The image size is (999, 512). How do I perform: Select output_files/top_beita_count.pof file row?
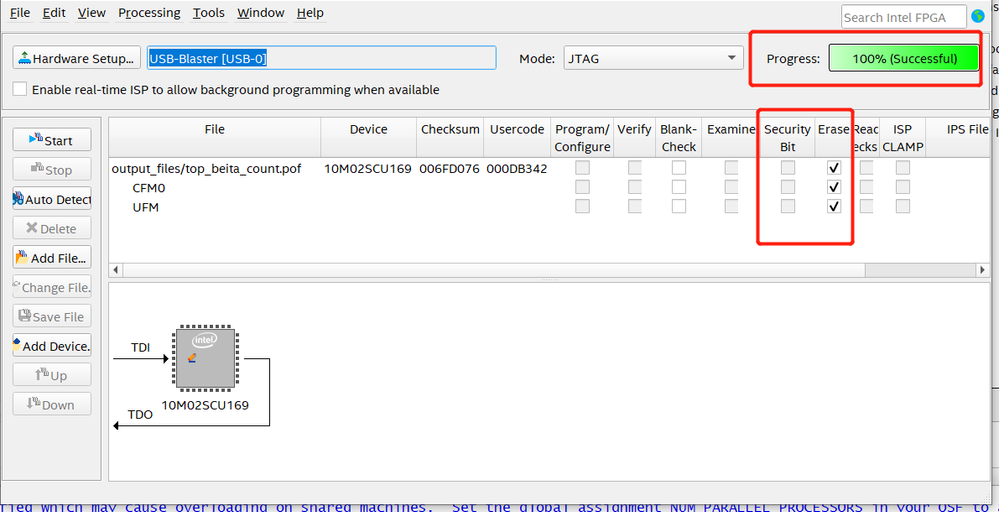[x=206, y=169]
